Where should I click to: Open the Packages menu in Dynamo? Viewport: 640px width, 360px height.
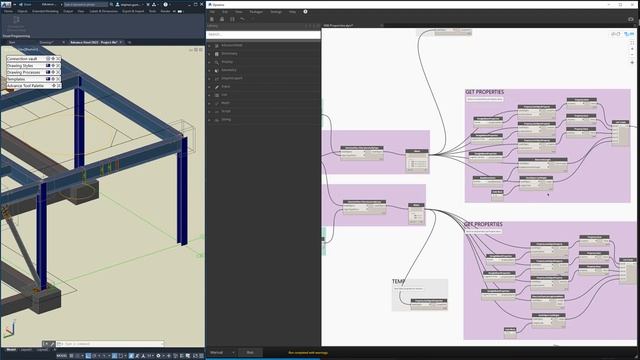pyautogui.click(x=256, y=12)
